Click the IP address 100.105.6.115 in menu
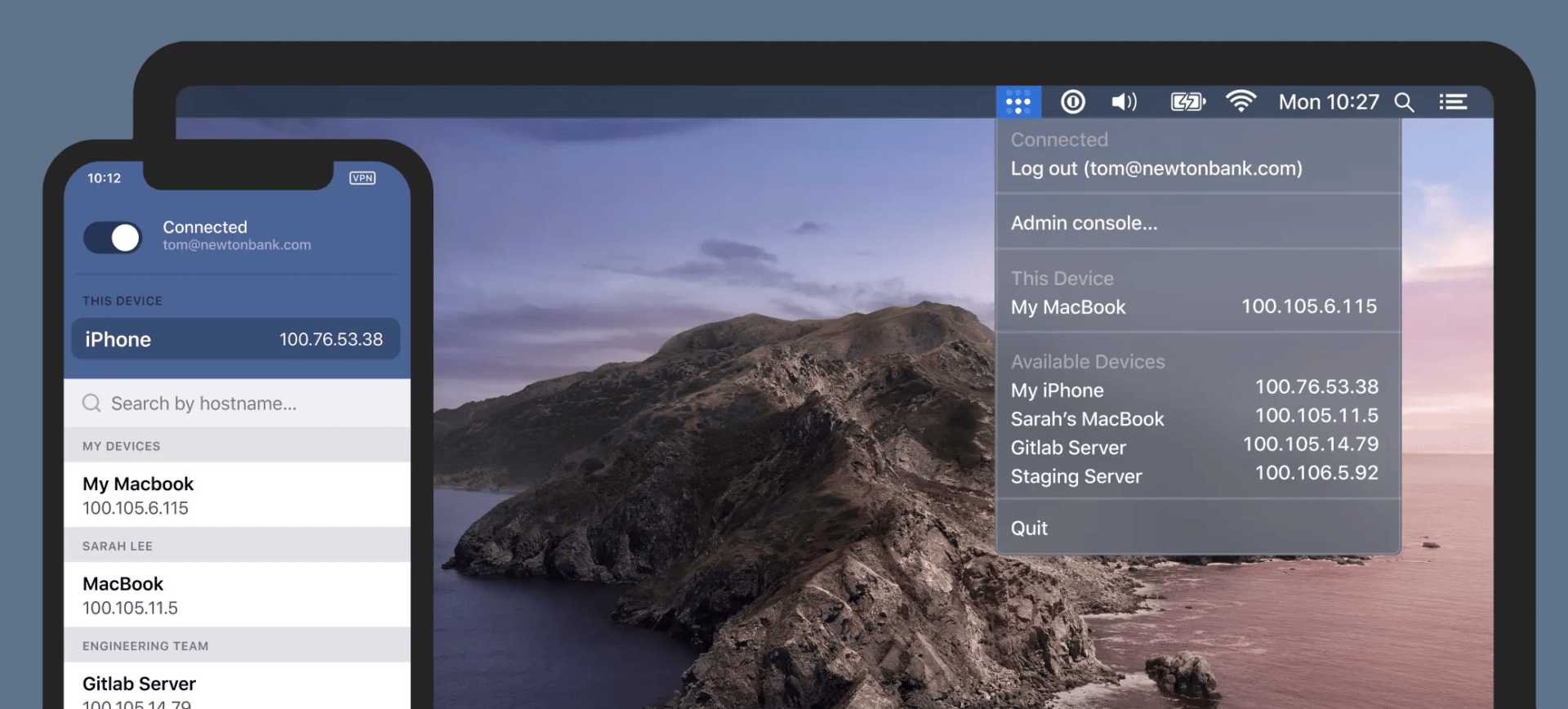The height and width of the screenshot is (709, 1568). click(1309, 306)
